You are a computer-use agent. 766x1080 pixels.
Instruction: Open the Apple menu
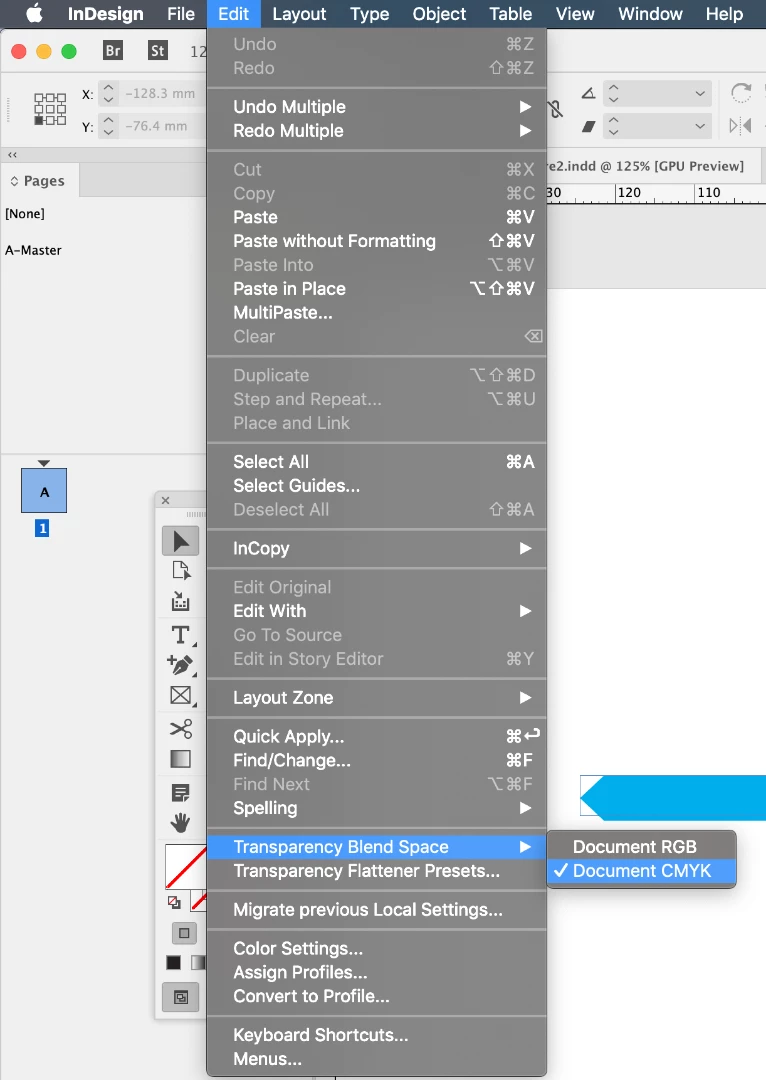pos(34,14)
